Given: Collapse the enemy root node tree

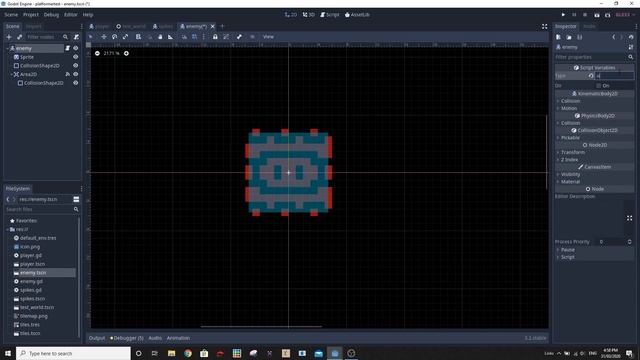Looking at the screenshot, I should click(8, 48).
